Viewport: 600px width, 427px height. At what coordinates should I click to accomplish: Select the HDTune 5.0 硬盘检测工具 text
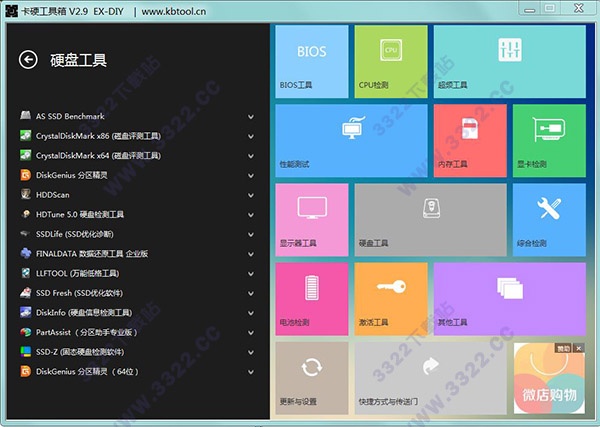coord(80,214)
